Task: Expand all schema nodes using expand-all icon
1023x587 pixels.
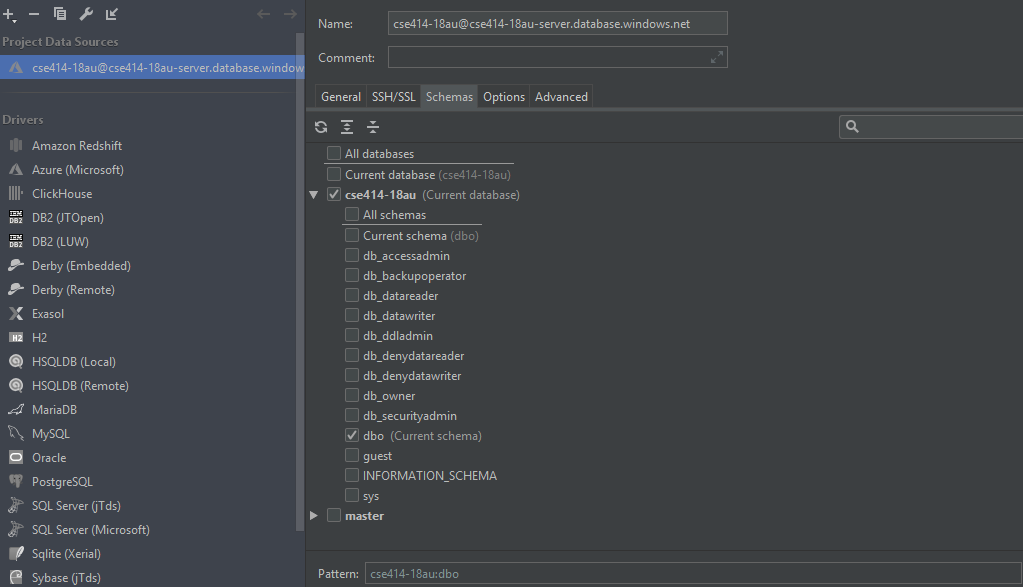Action: click(345, 127)
